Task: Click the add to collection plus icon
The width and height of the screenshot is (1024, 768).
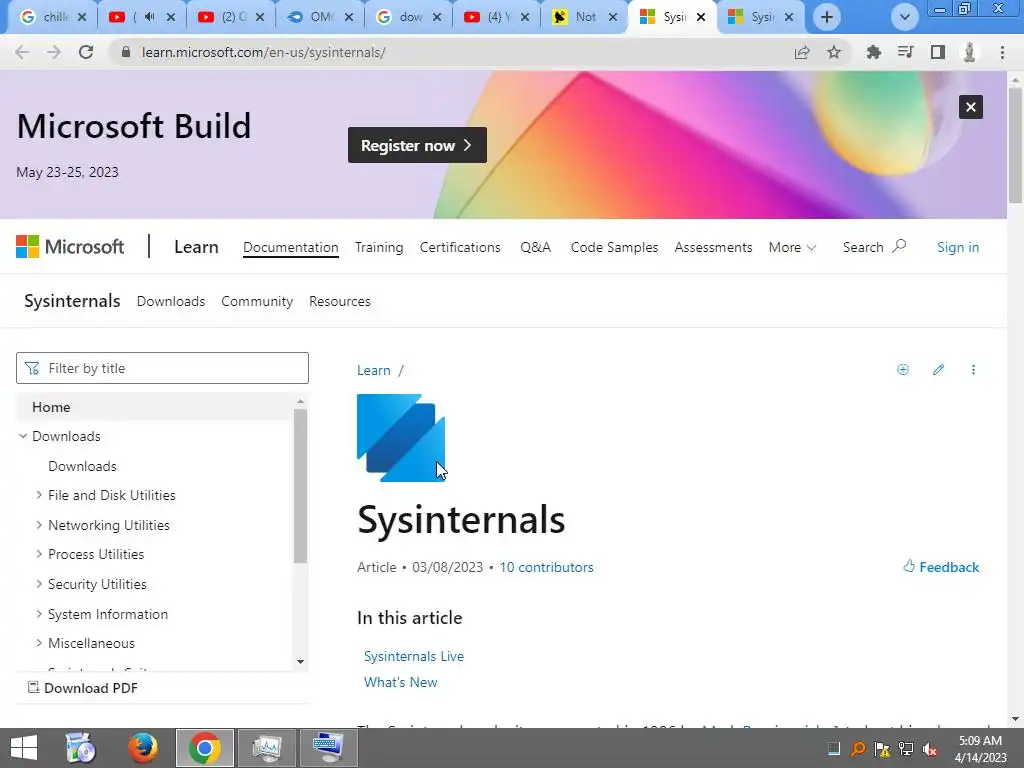Action: coord(903,370)
